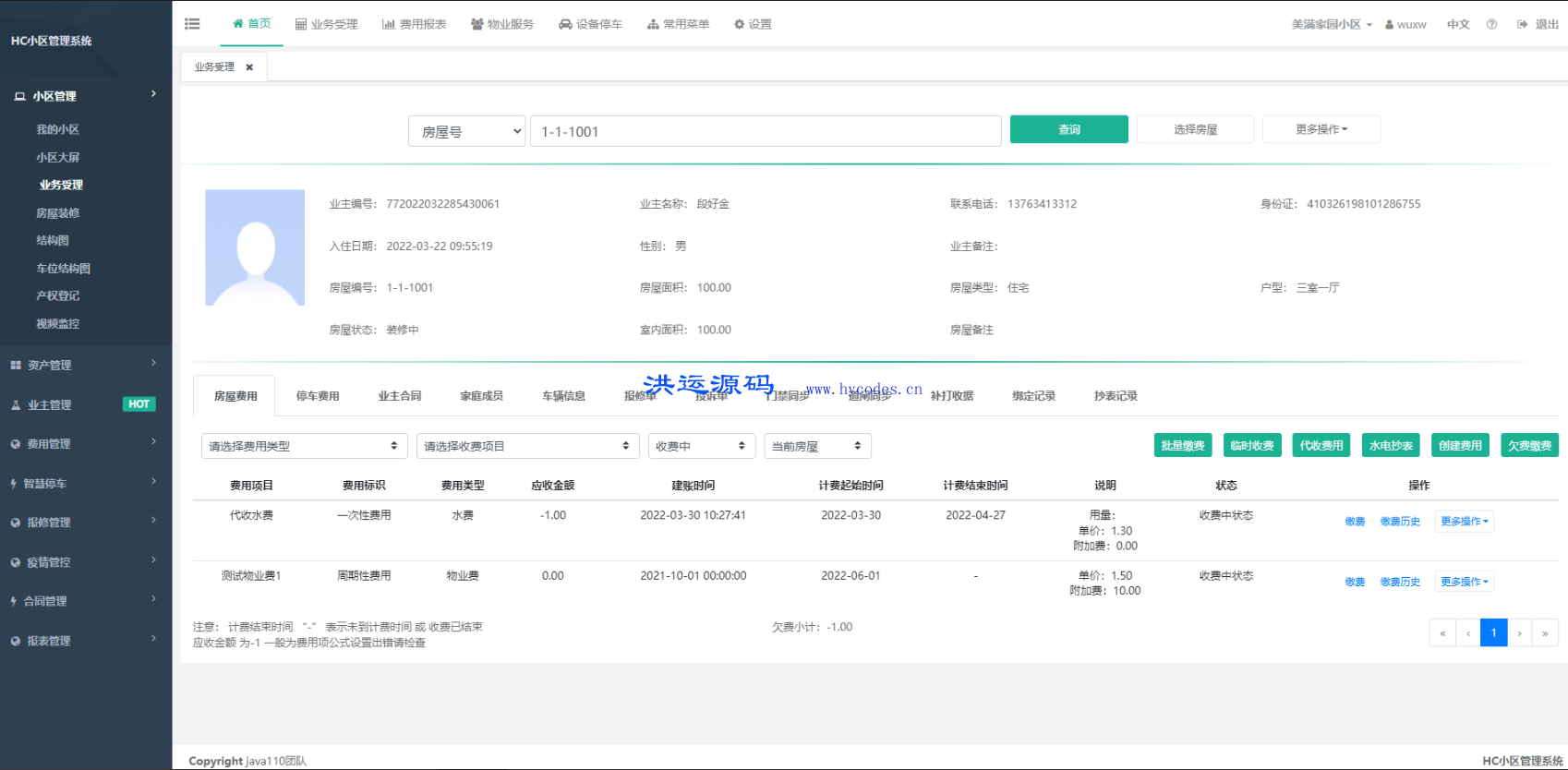Image resolution: width=1568 pixels, height=770 pixels.
Task: Expand the 智慧停车 sidebar section
Action: 86,483
